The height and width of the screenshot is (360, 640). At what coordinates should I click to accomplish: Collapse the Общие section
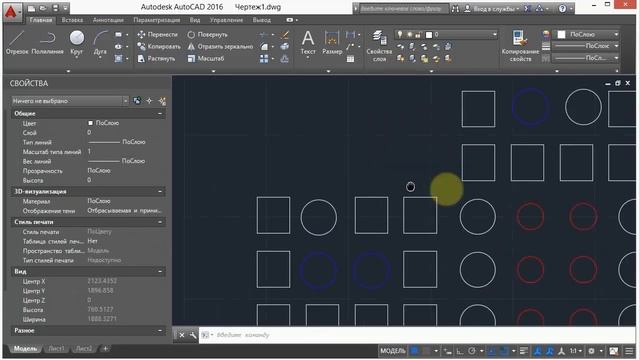pos(160,113)
